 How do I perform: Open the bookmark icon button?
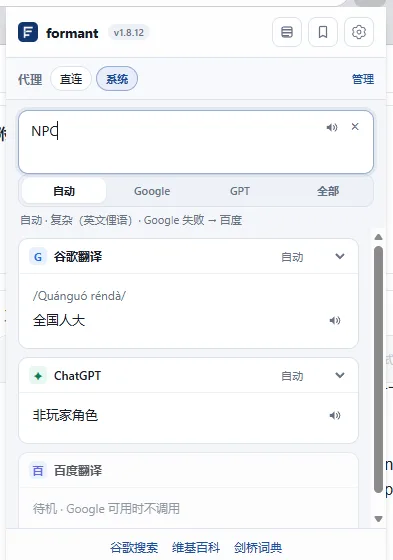click(323, 32)
